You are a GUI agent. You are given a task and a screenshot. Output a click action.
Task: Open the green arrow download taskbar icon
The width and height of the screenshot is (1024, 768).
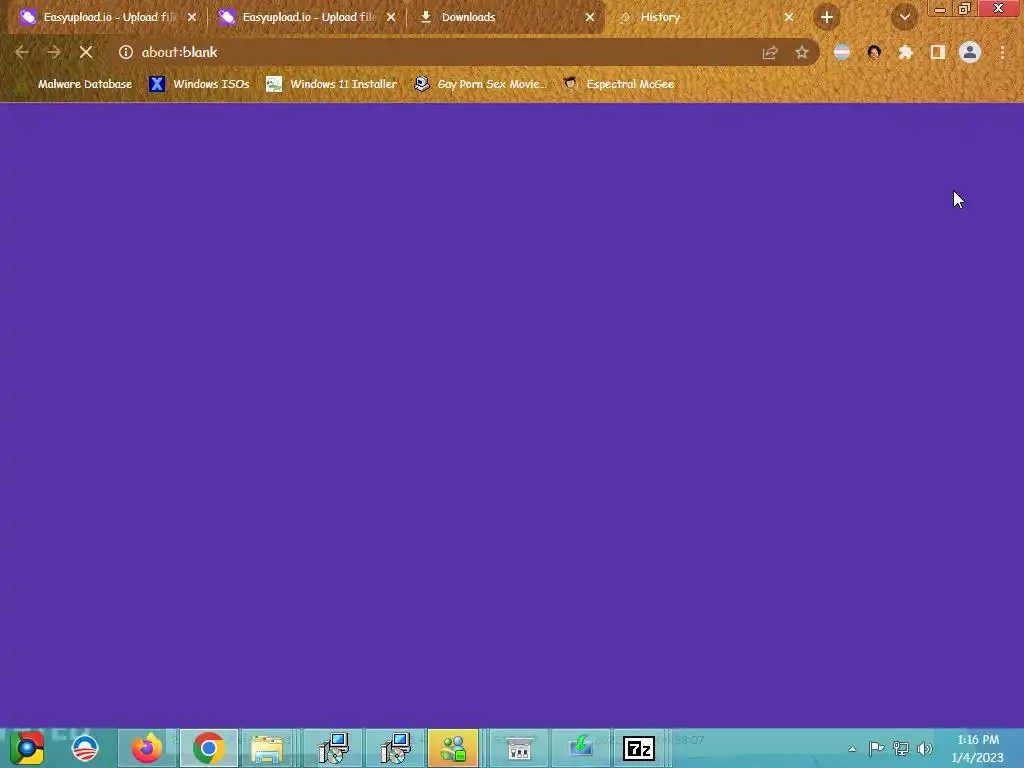581,748
